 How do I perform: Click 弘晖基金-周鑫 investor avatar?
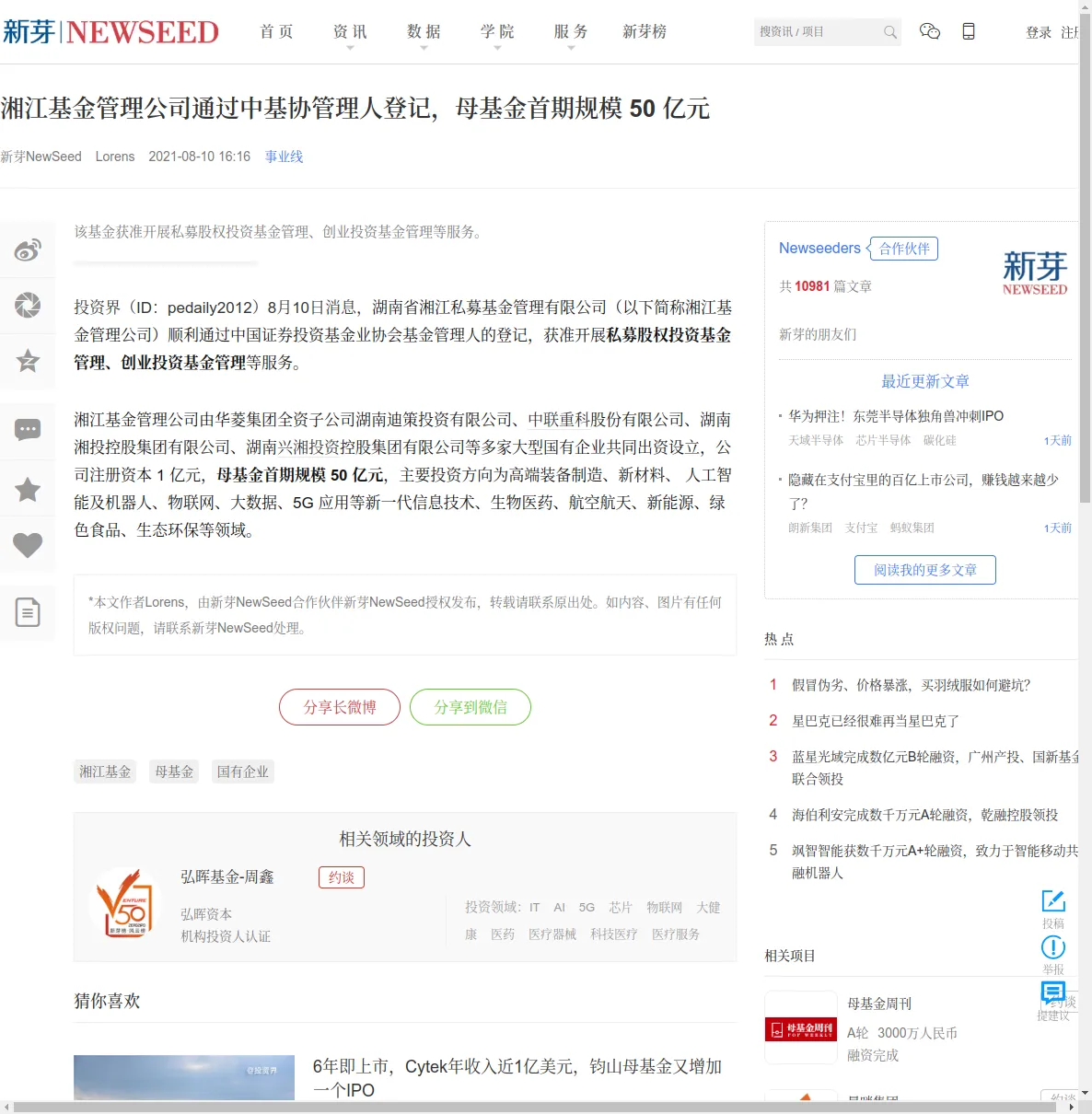tap(126, 902)
